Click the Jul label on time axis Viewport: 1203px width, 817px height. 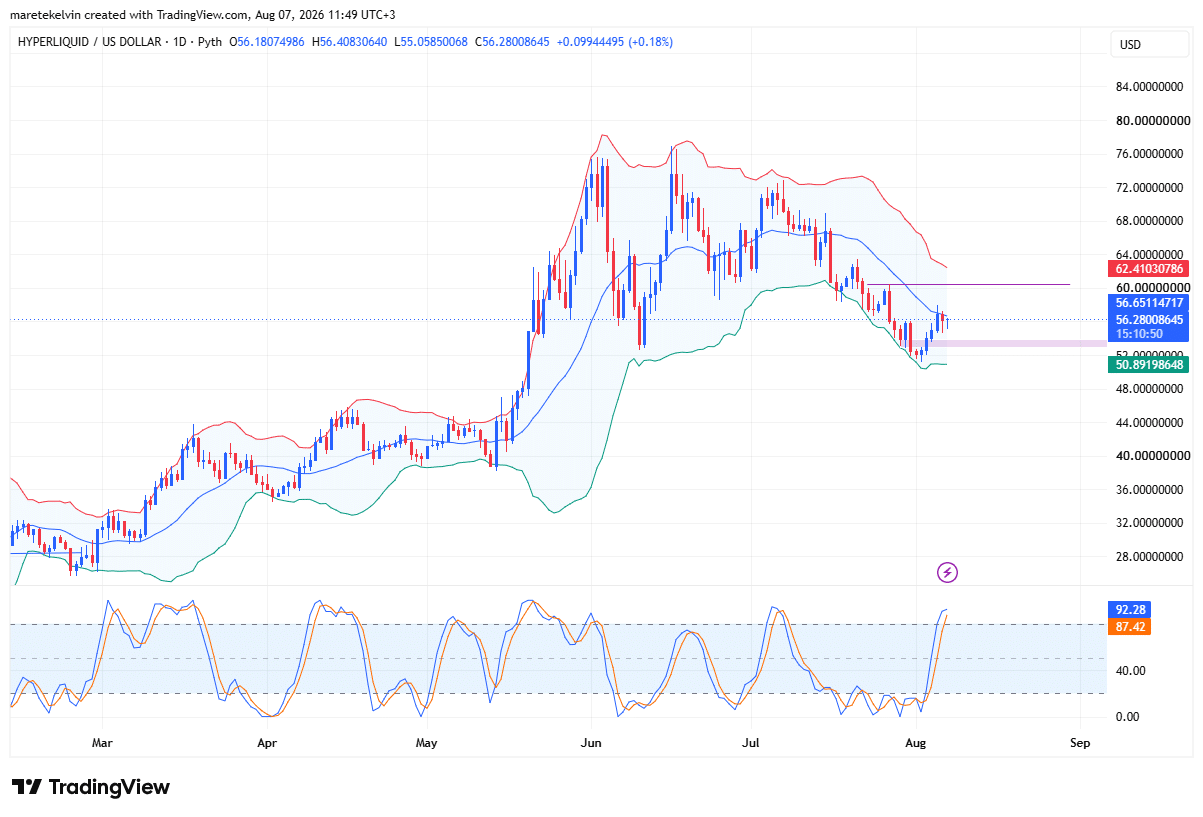[752, 744]
